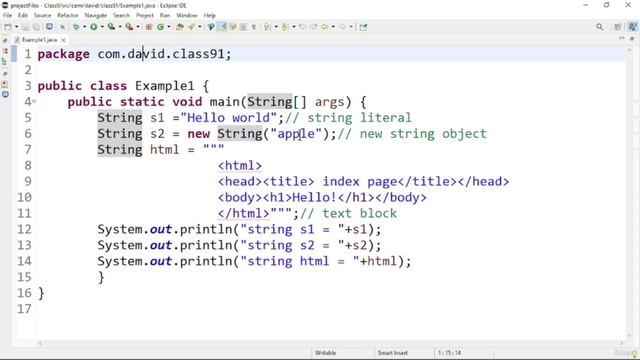Screen dimensions: 640x360
Task: Open the Source menu
Action: click(42, 15)
